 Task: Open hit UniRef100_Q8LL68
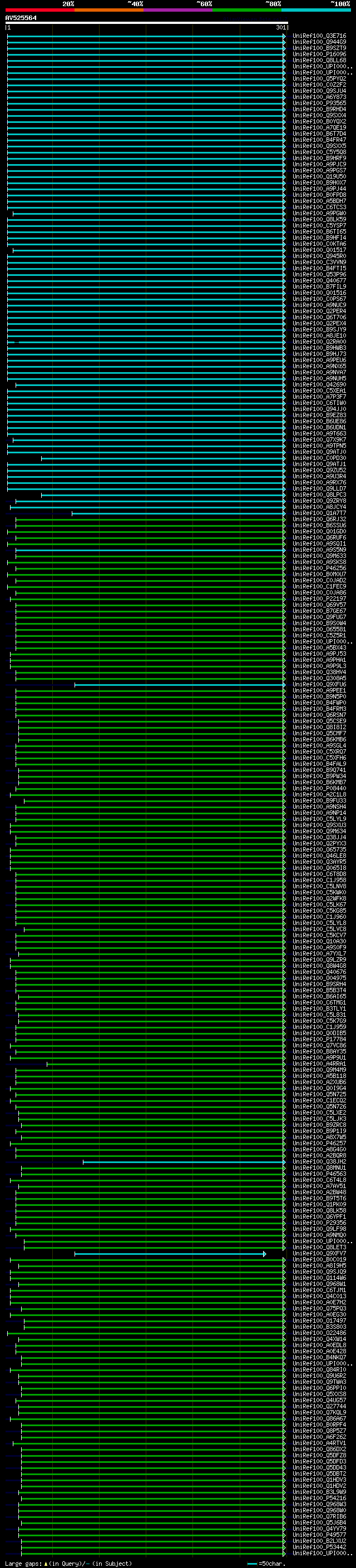click(x=319, y=60)
